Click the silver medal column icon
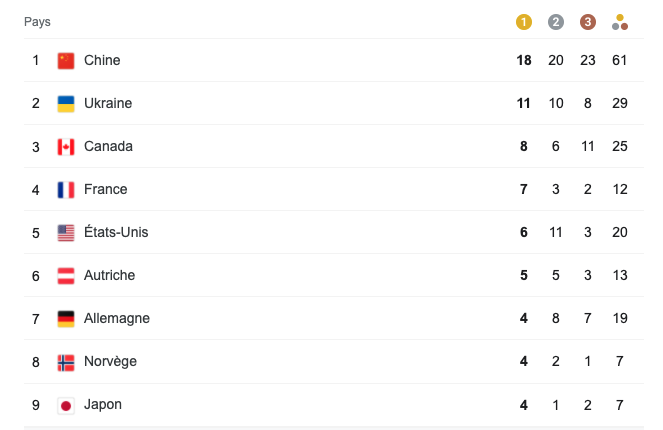The width and height of the screenshot is (663, 430). tap(556, 22)
